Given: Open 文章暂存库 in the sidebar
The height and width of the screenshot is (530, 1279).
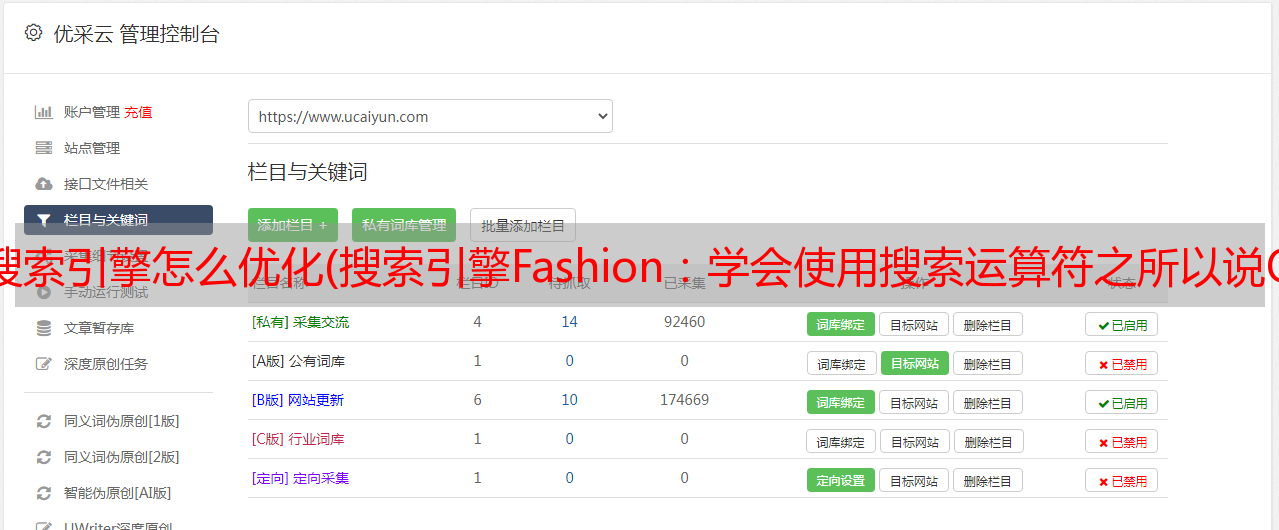Looking at the screenshot, I should (x=99, y=328).
